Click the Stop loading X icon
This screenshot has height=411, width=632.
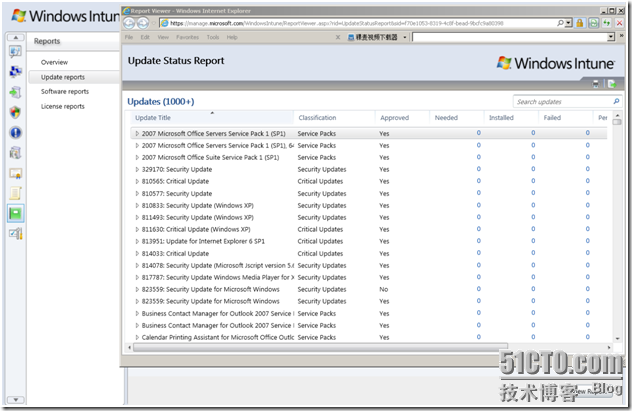coord(620,23)
